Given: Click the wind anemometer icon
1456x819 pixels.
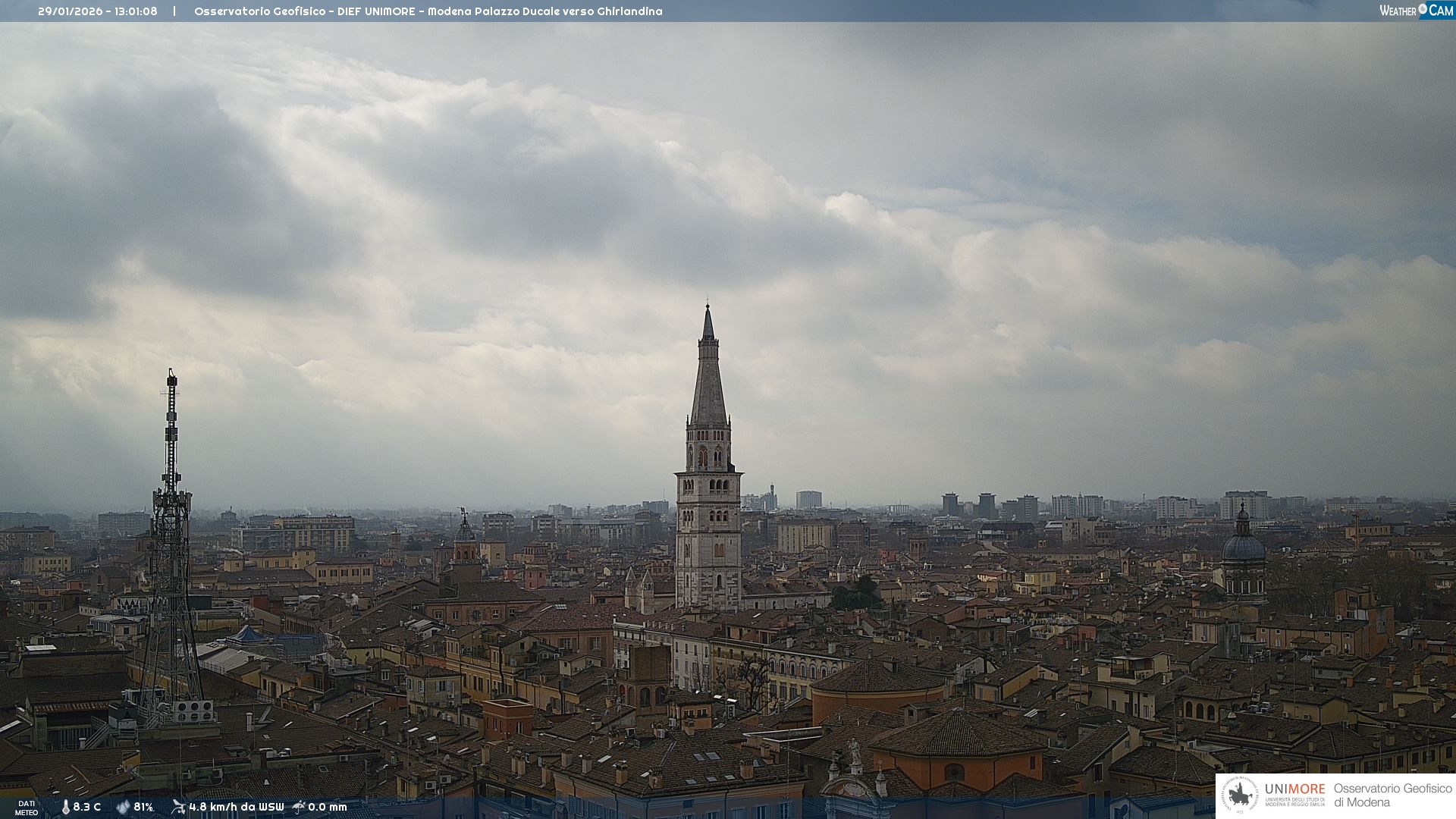Looking at the screenshot, I should [178, 807].
